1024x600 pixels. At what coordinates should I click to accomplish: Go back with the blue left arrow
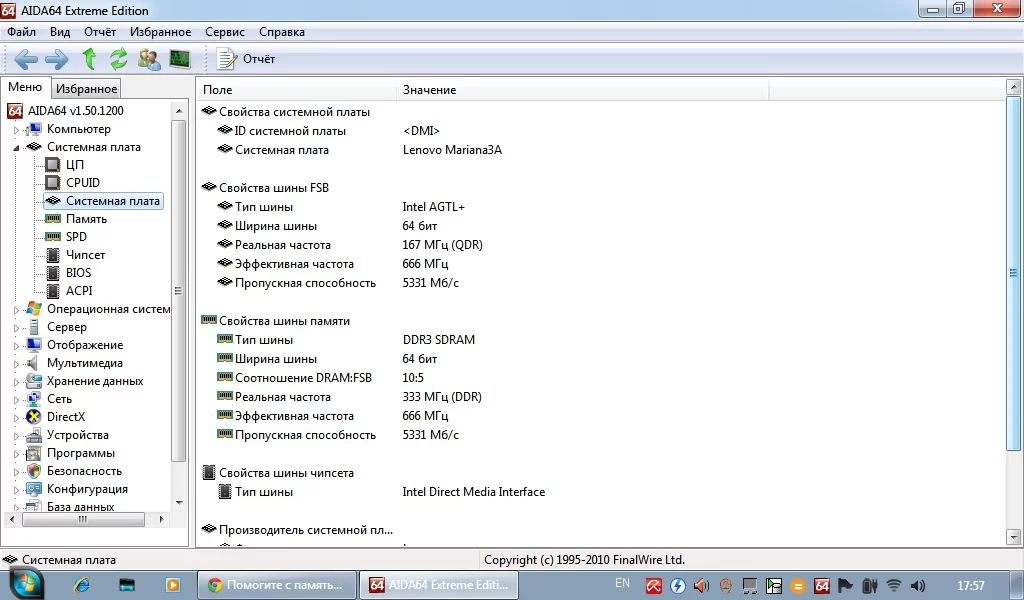click(25, 59)
